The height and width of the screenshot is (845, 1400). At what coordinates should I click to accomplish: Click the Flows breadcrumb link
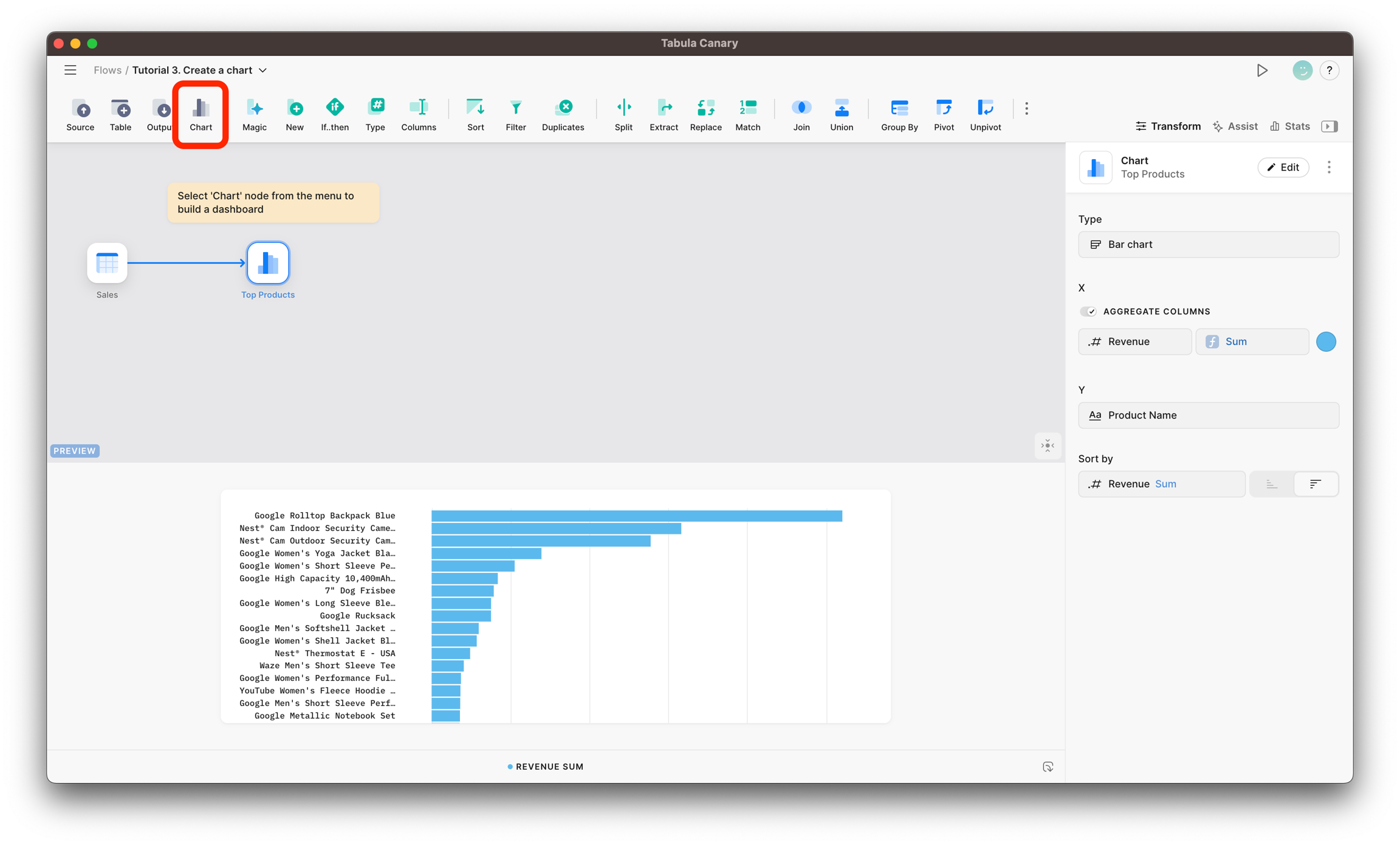pyautogui.click(x=107, y=70)
